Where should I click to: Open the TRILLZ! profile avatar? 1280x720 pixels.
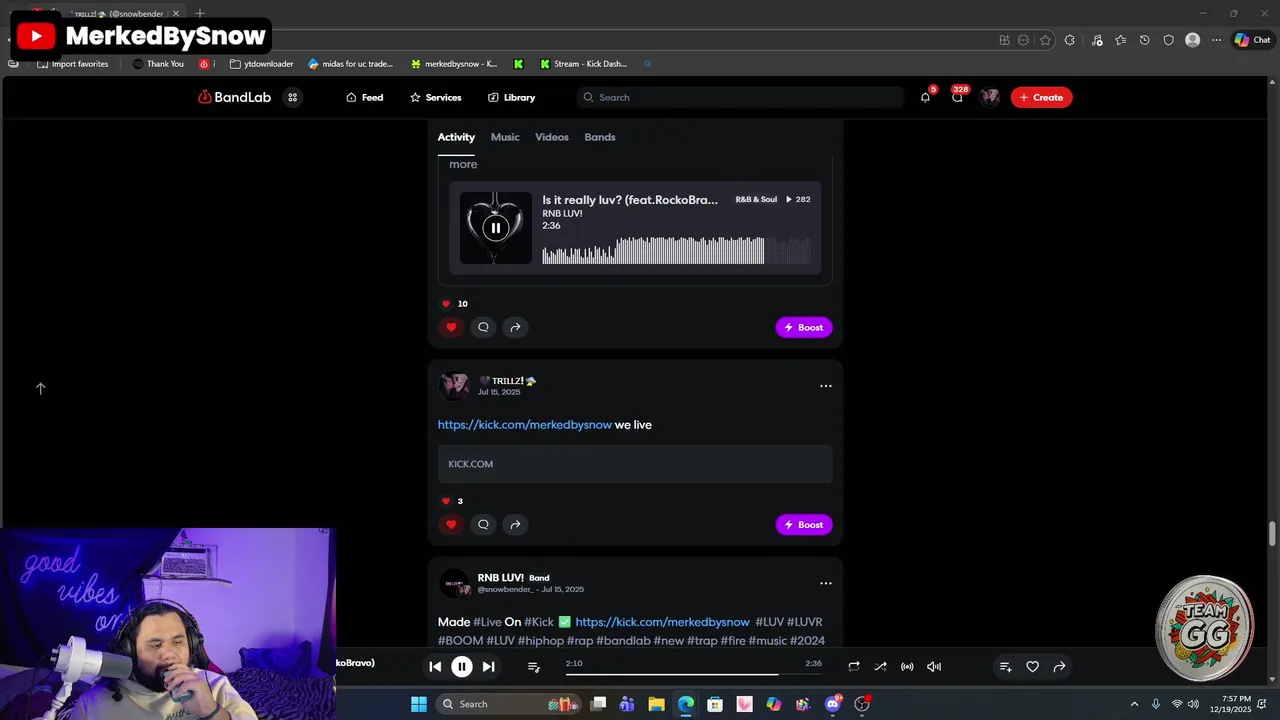454,386
